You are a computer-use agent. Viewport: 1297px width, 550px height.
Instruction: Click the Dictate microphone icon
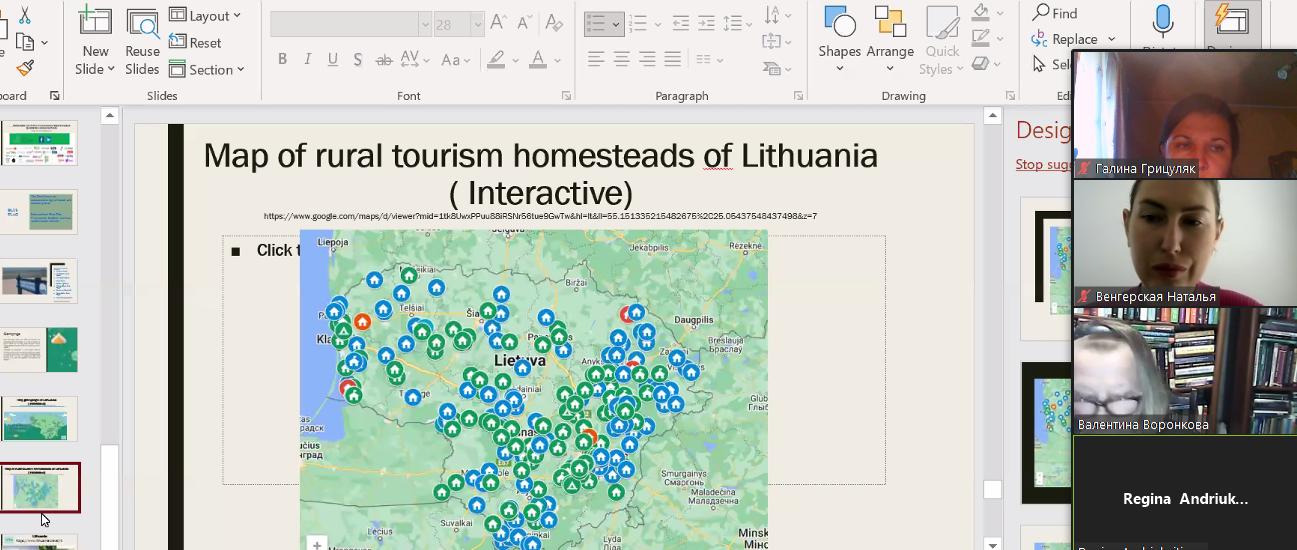(x=1162, y=24)
